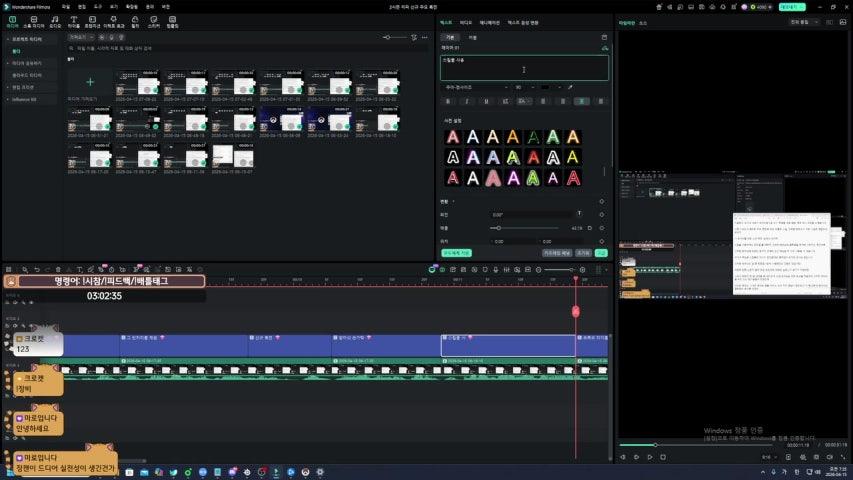Image resolution: width=853 pixels, height=480 pixels.
Task: Expand the 프로젝트 미디어 tree item
Action: tap(6, 39)
